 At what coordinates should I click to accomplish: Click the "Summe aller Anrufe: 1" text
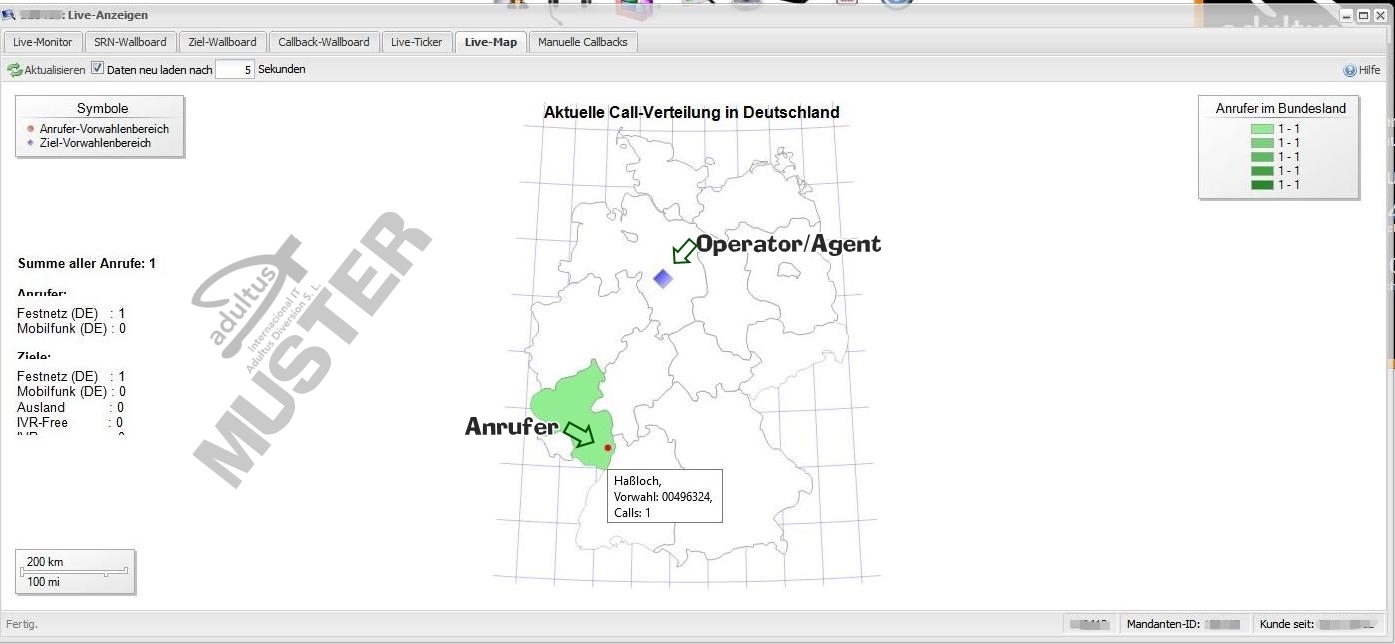pos(87,264)
